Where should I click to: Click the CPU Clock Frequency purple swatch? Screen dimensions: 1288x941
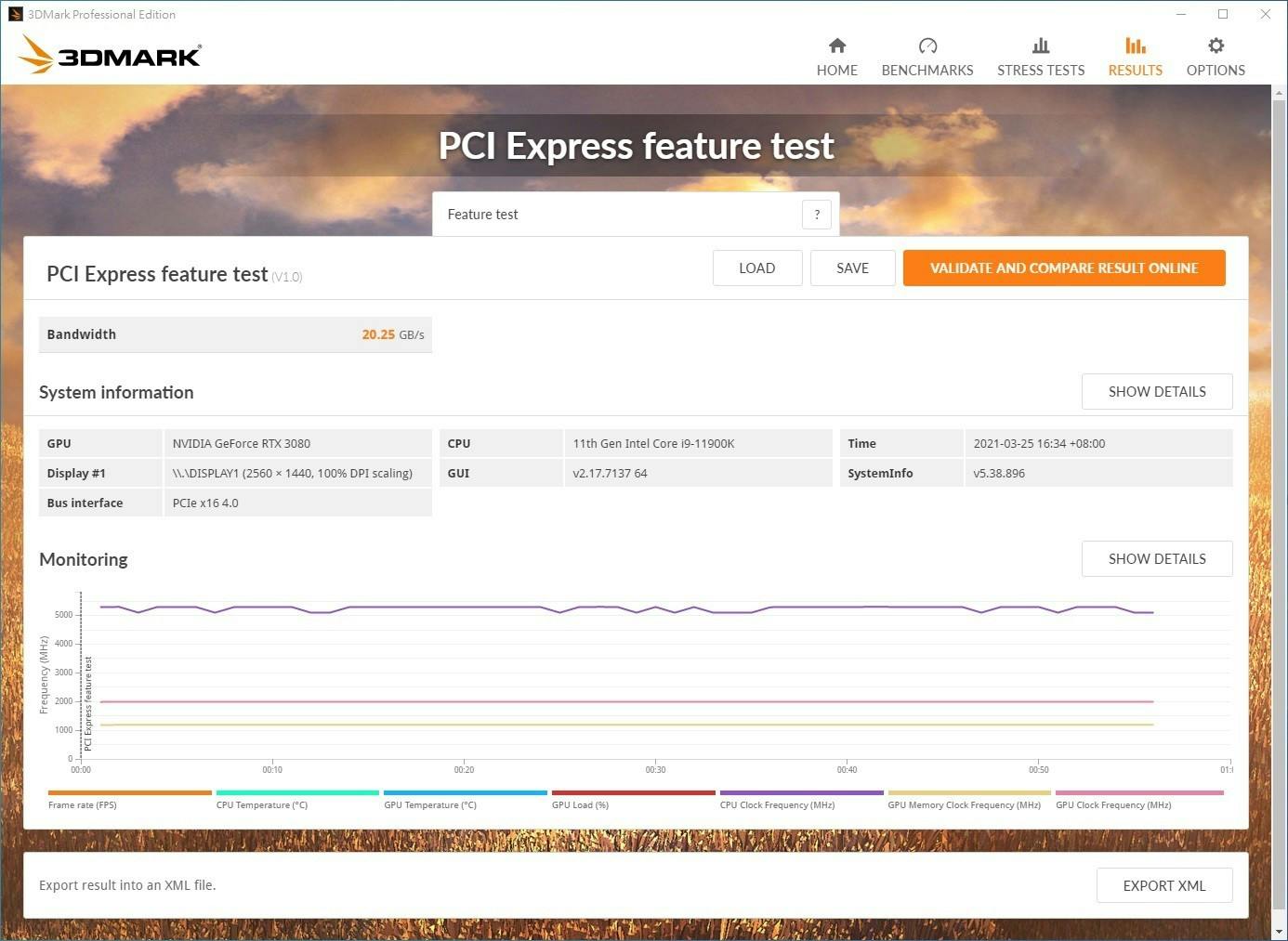[800, 792]
